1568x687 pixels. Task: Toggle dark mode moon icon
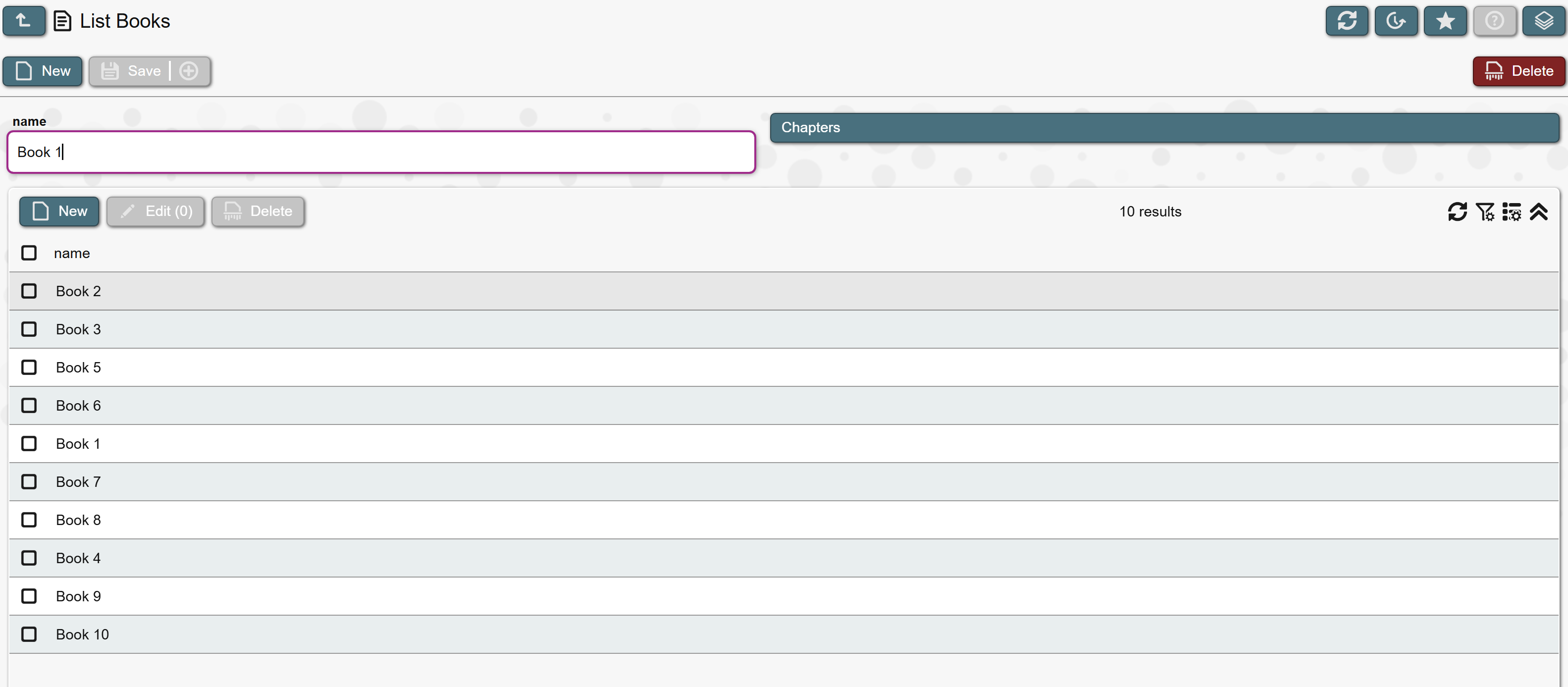click(x=1396, y=21)
